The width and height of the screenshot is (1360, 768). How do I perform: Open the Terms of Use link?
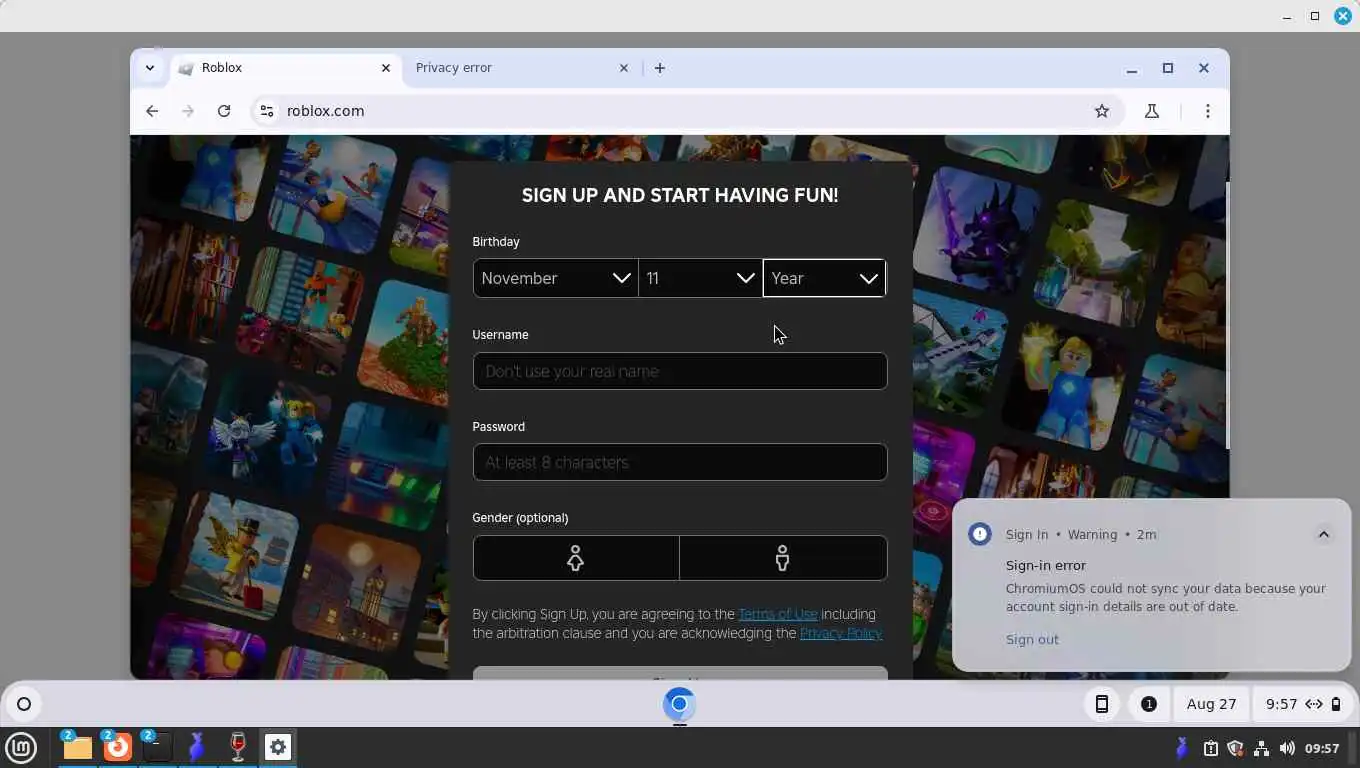pos(778,614)
